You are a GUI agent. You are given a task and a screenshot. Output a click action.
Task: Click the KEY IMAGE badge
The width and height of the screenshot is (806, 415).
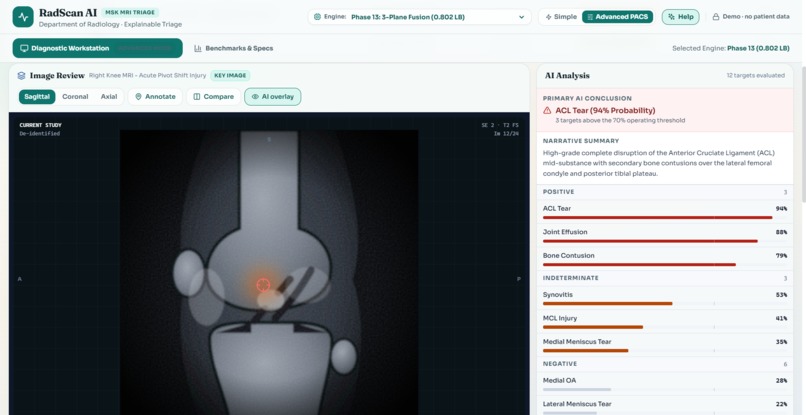(230, 76)
